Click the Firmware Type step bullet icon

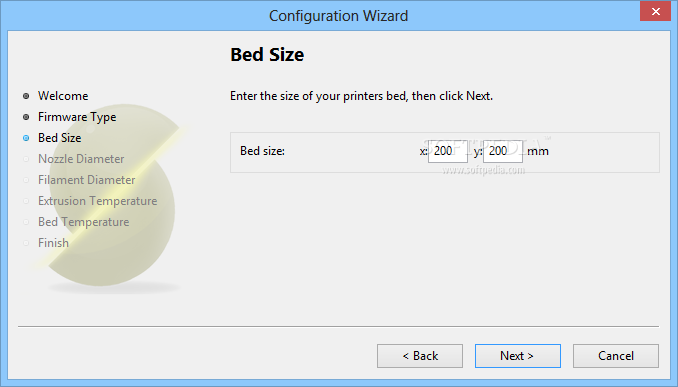click(x=26, y=117)
